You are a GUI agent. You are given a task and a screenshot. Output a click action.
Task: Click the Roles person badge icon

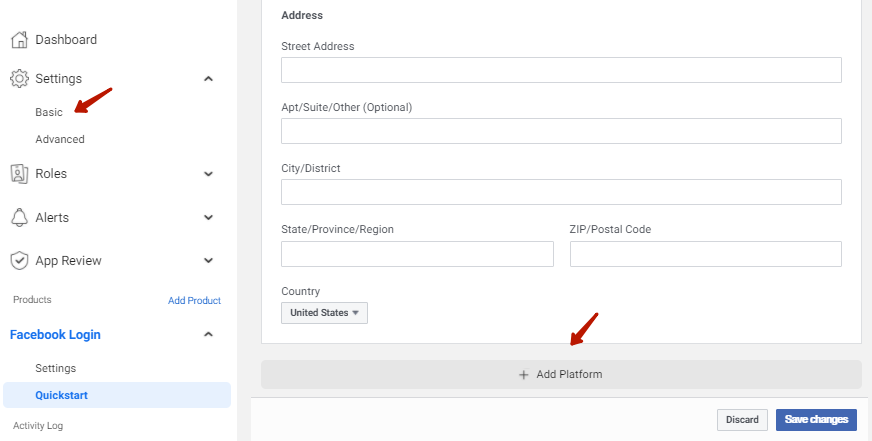pyautogui.click(x=19, y=174)
